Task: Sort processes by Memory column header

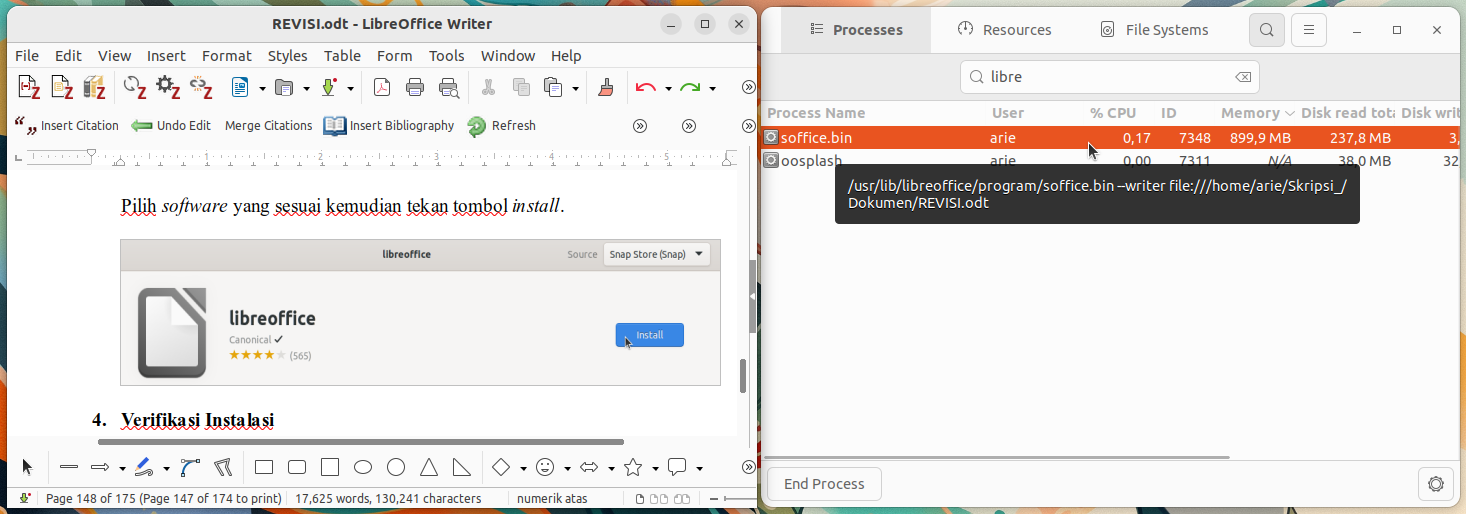Action: pos(1257,113)
